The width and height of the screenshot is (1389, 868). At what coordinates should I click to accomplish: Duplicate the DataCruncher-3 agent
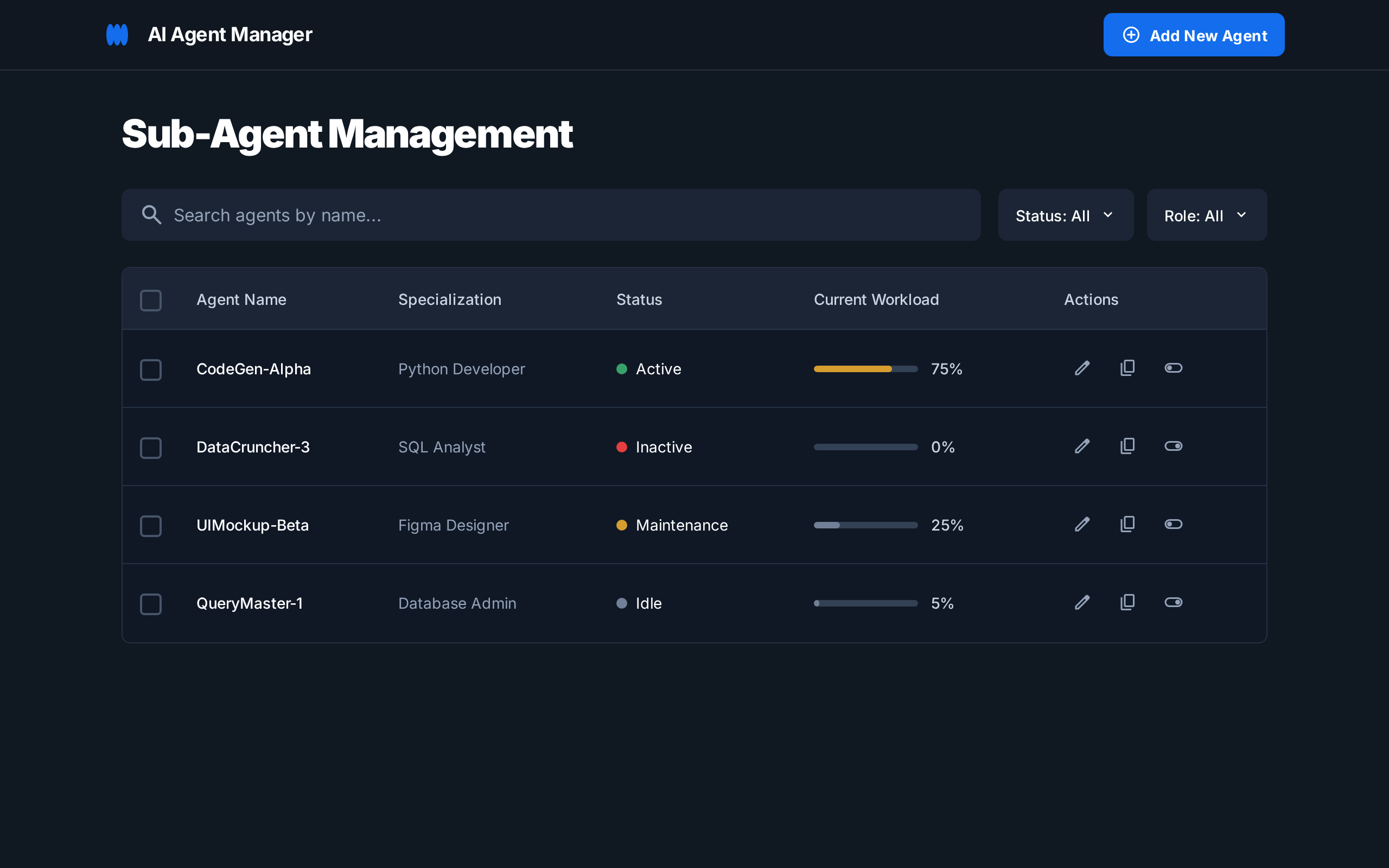point(1127,446)
